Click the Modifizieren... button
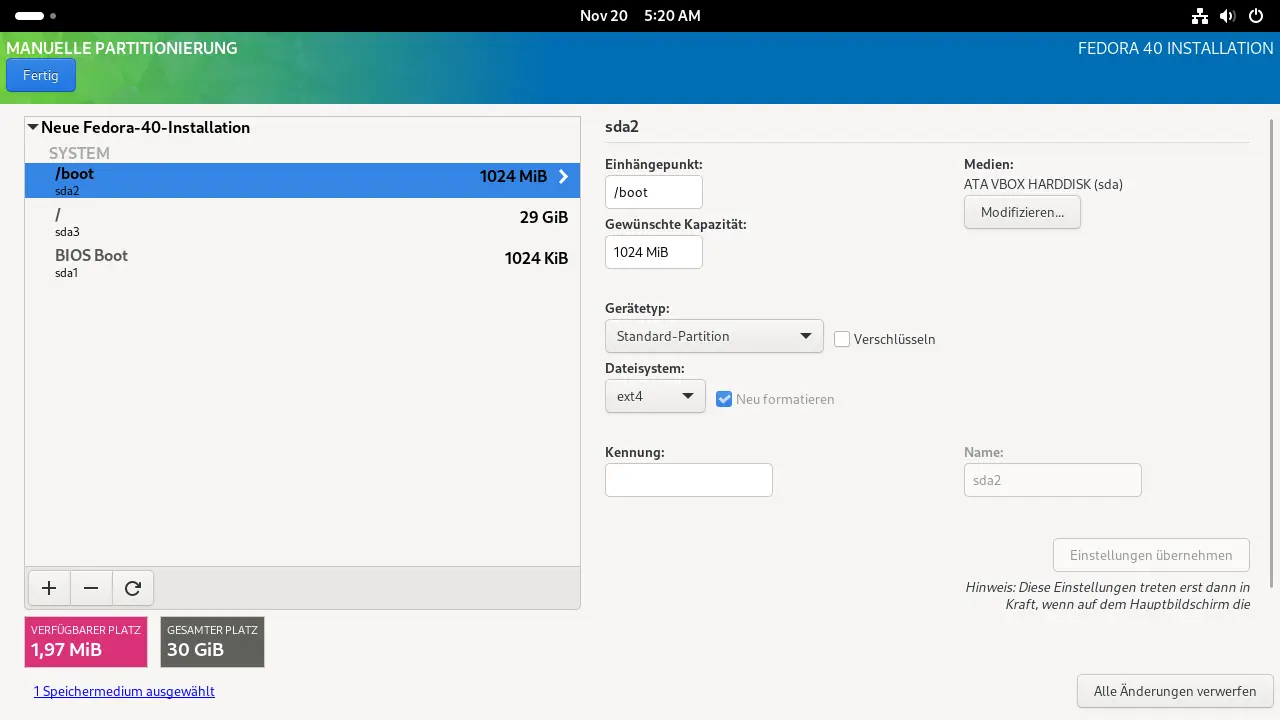Screen dimensions: 1280x720 point(1021,212)
